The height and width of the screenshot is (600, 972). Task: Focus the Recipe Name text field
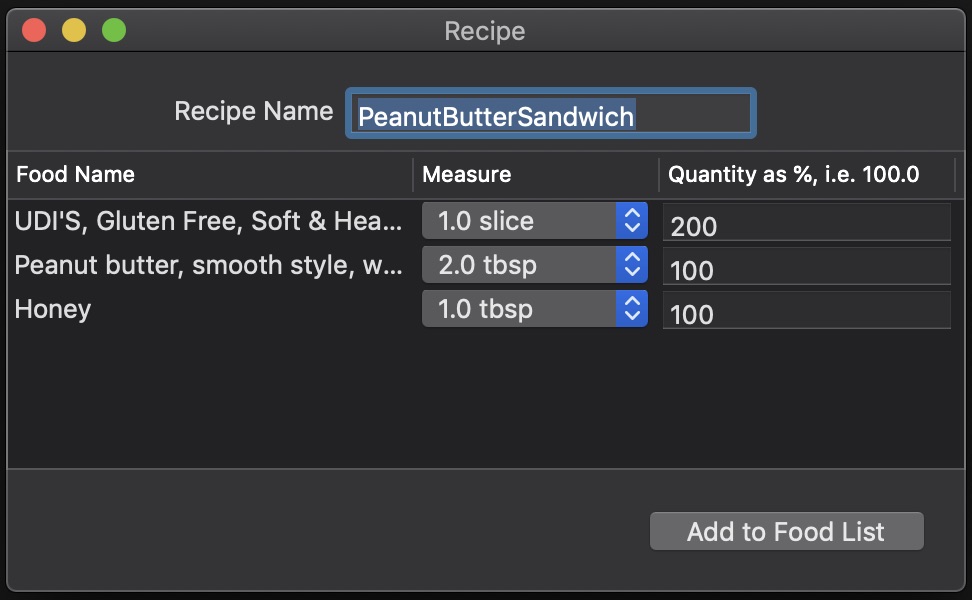(550, 116)
